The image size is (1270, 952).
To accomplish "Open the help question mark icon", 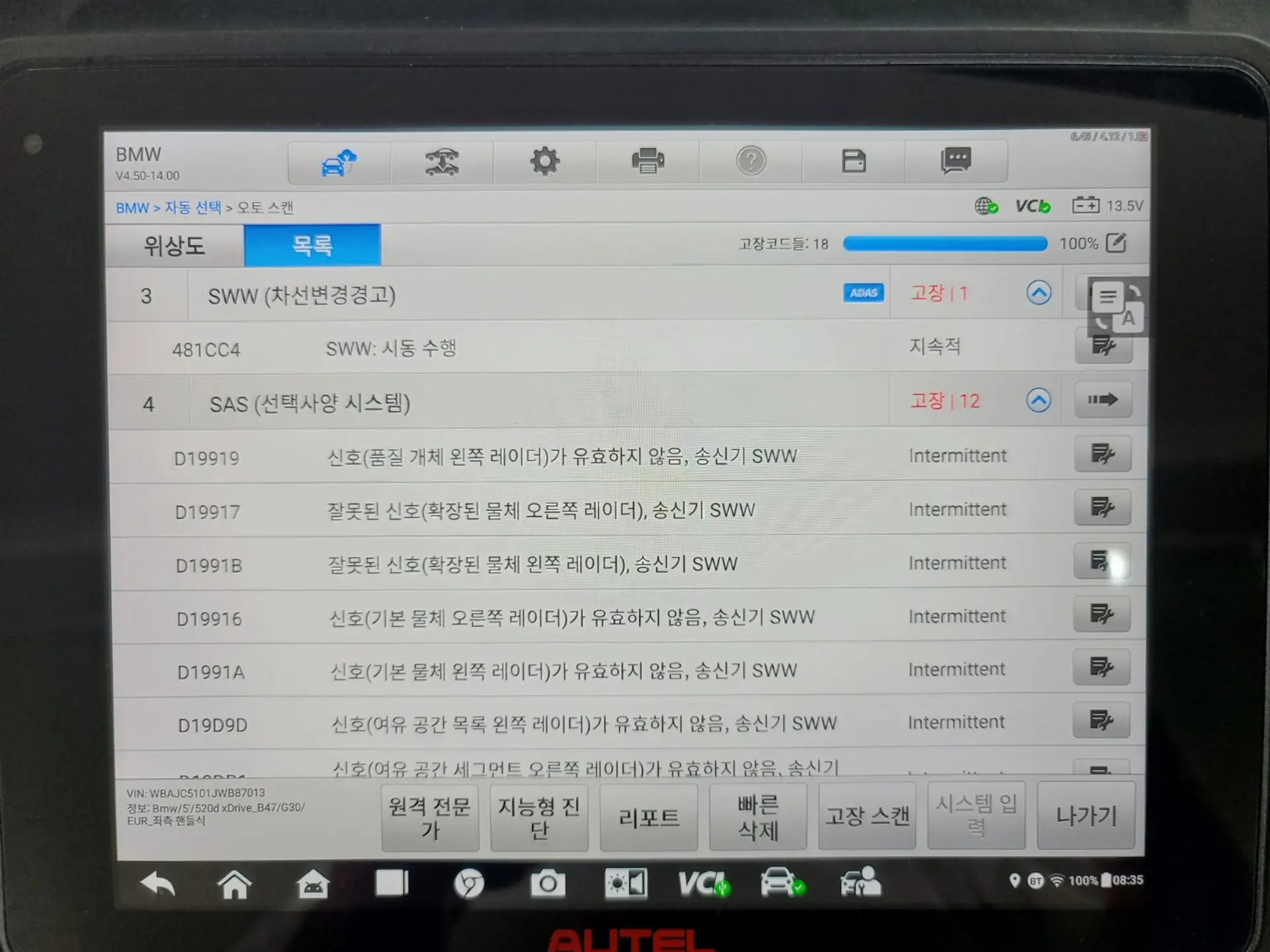I will pos(751,161).
